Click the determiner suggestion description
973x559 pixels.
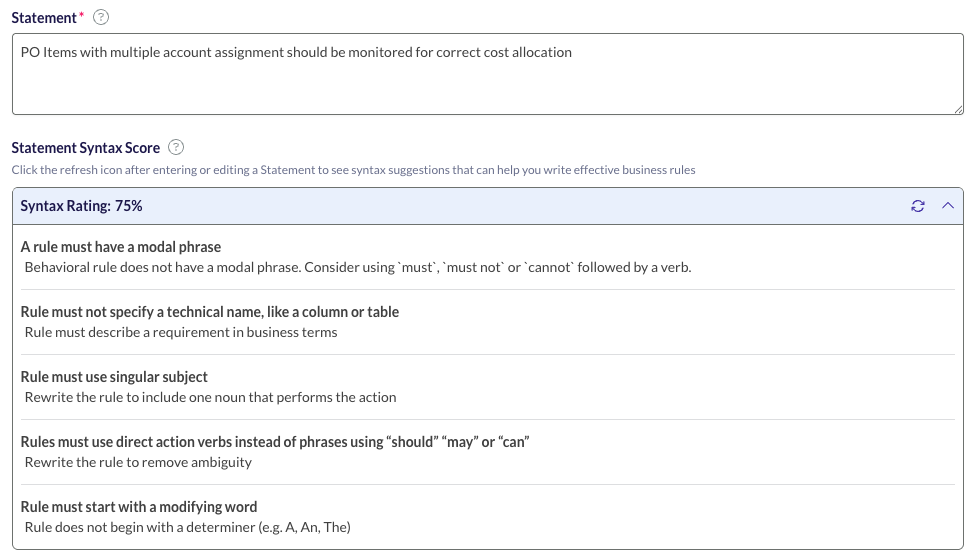[x=187, y=527]
